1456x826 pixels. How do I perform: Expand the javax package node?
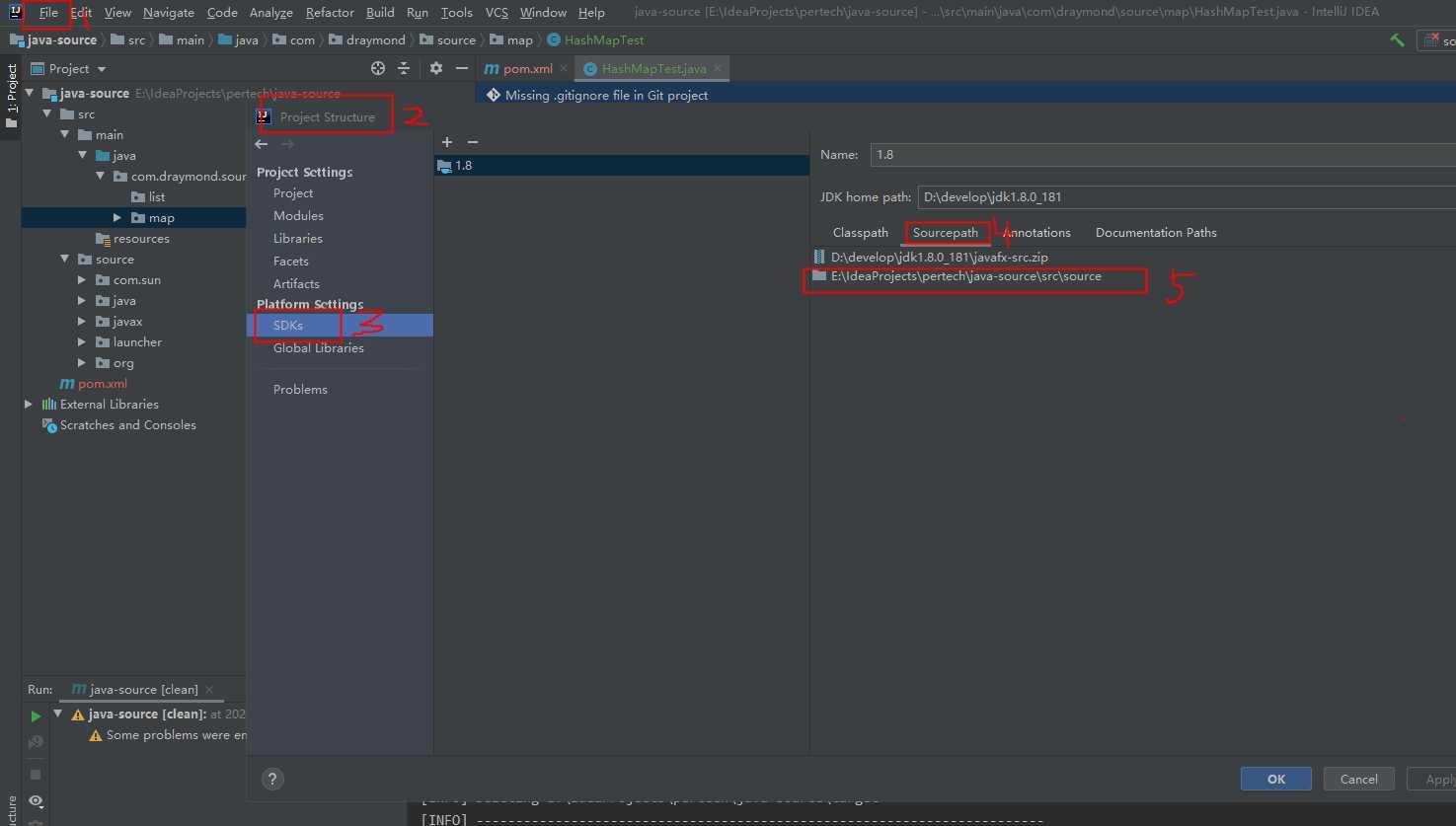click(x=83, y=322)
